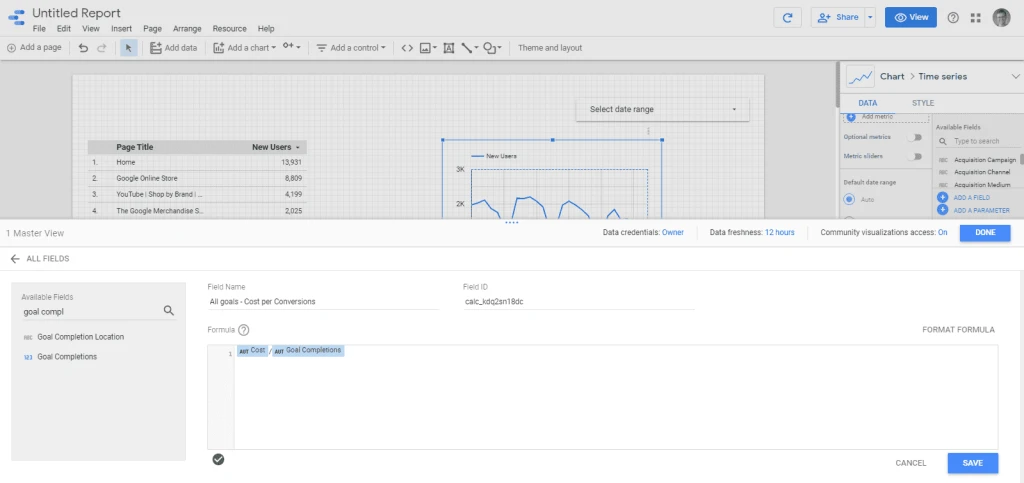Switch to the STYLE tab
The width and height of the screenshot is (1024, 483).
pos(923,103)
